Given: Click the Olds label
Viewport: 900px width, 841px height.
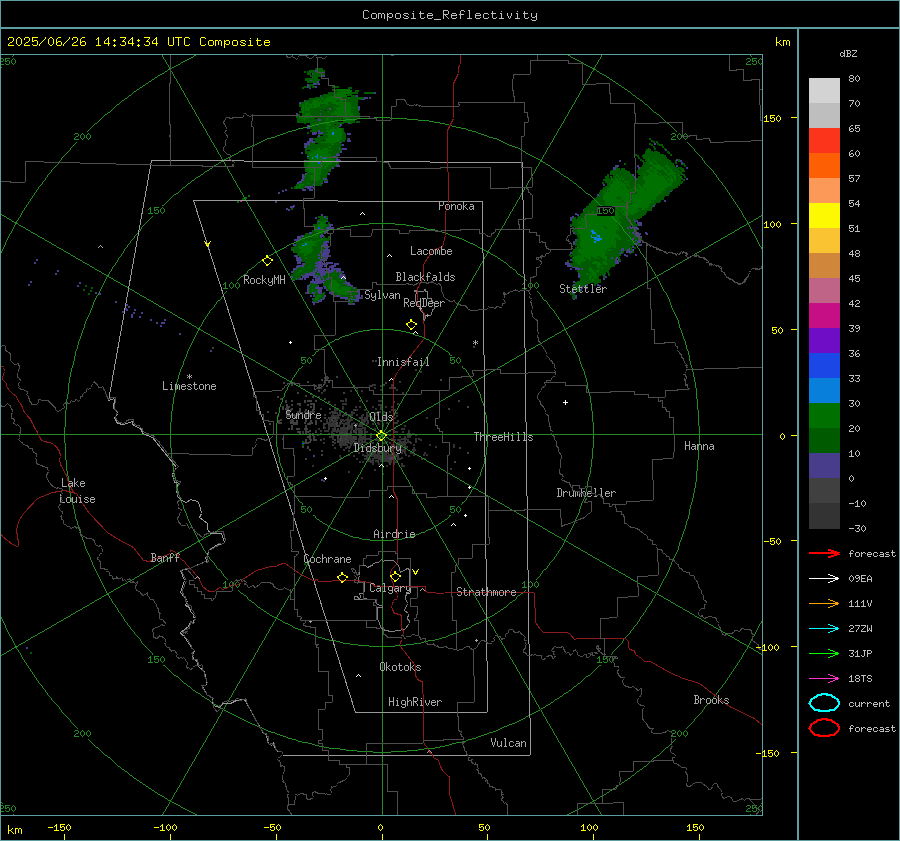Looking at the screenshot, I should coord(381,417).
